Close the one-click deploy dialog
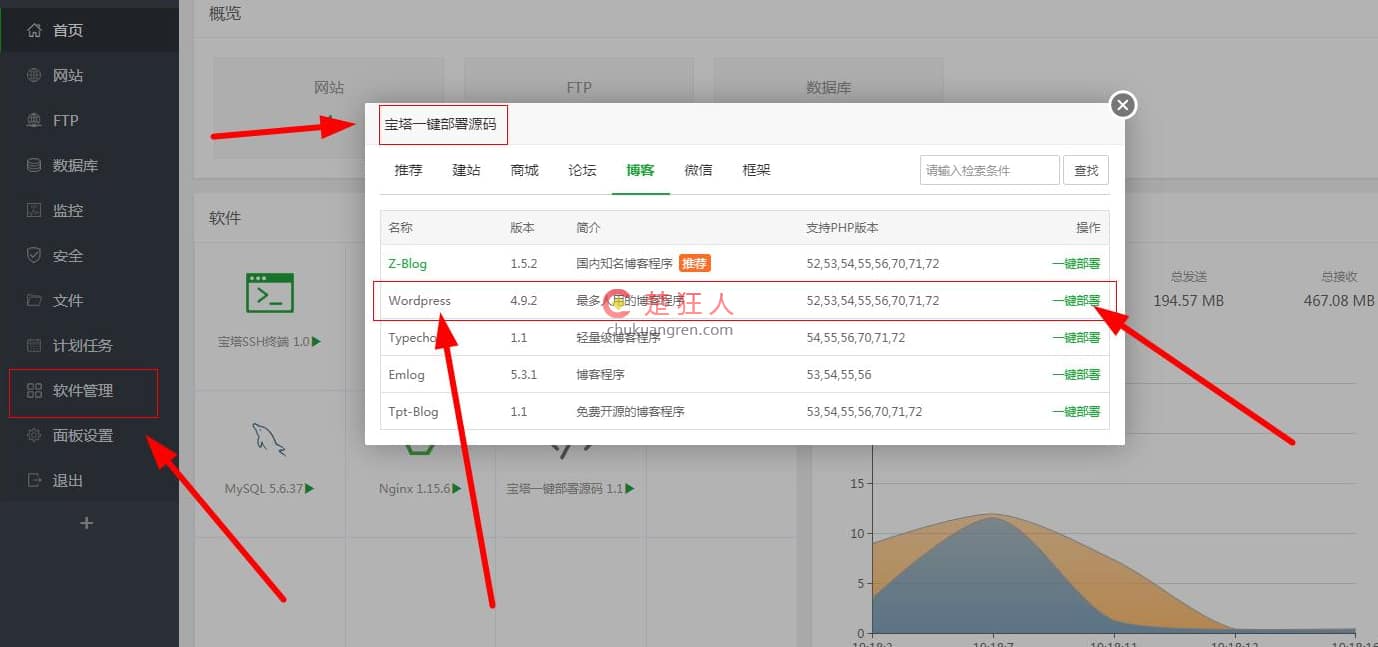Viewport: 1378px width, 647px height. pyautogui.click(x=1123, y=104)
